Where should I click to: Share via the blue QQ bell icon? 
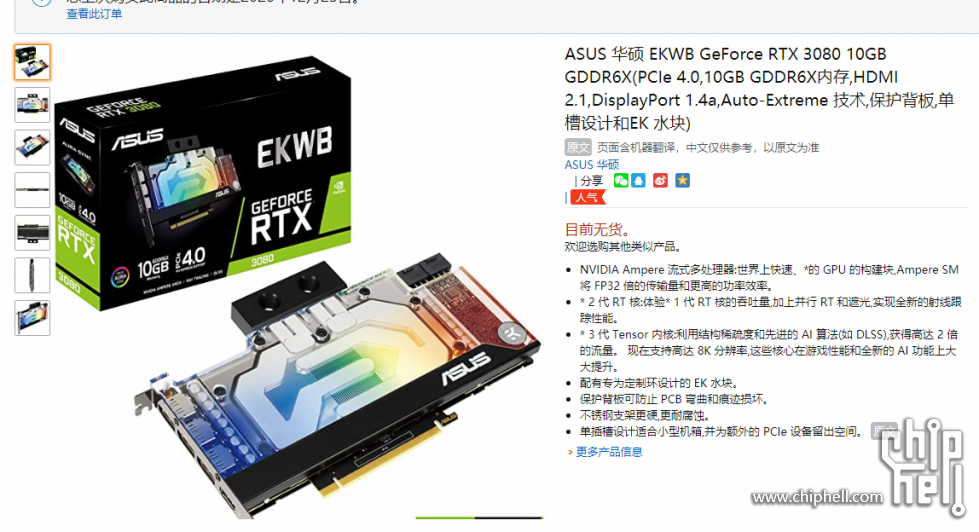[638, 181]
